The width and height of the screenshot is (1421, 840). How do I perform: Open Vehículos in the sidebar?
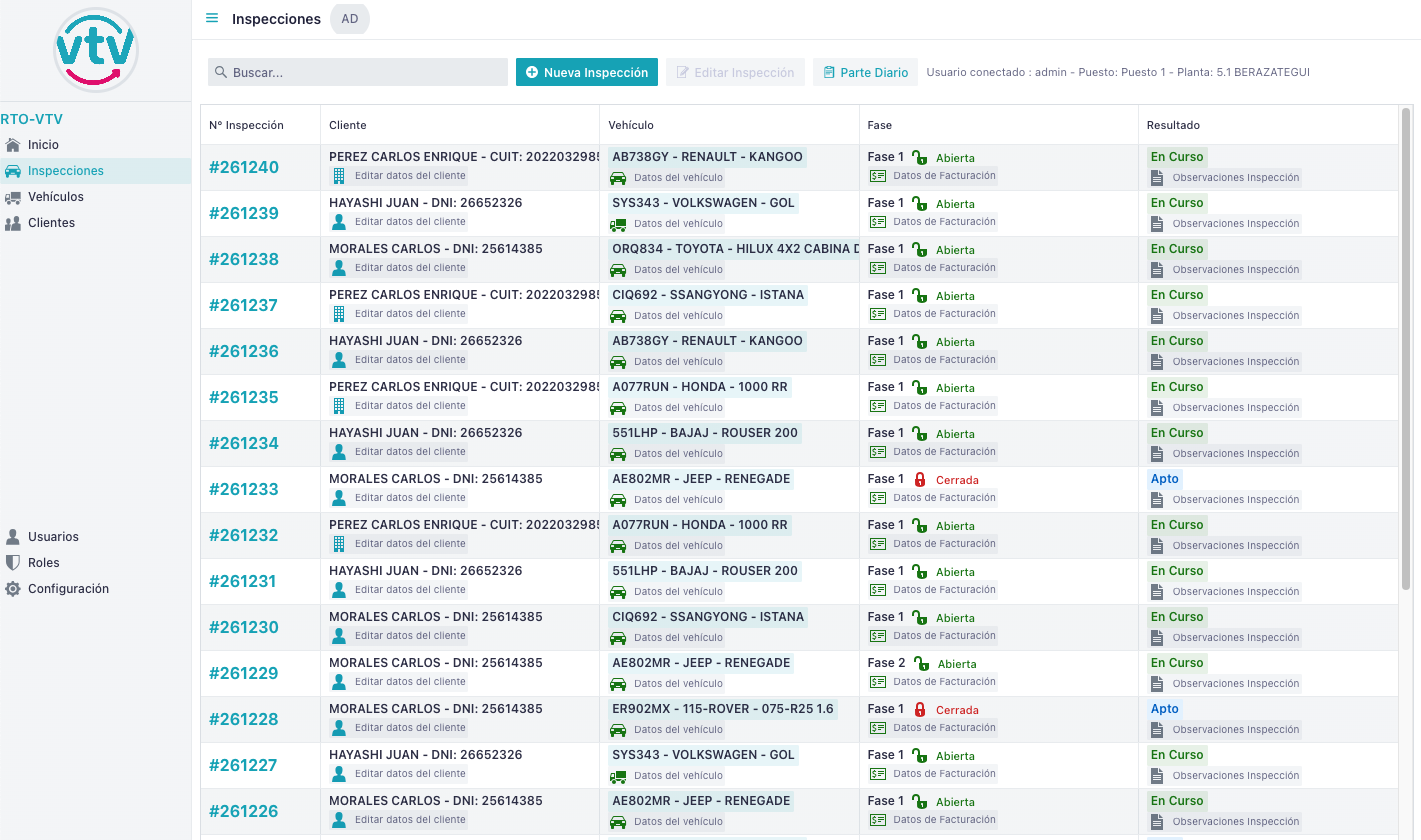click(55, 197)
